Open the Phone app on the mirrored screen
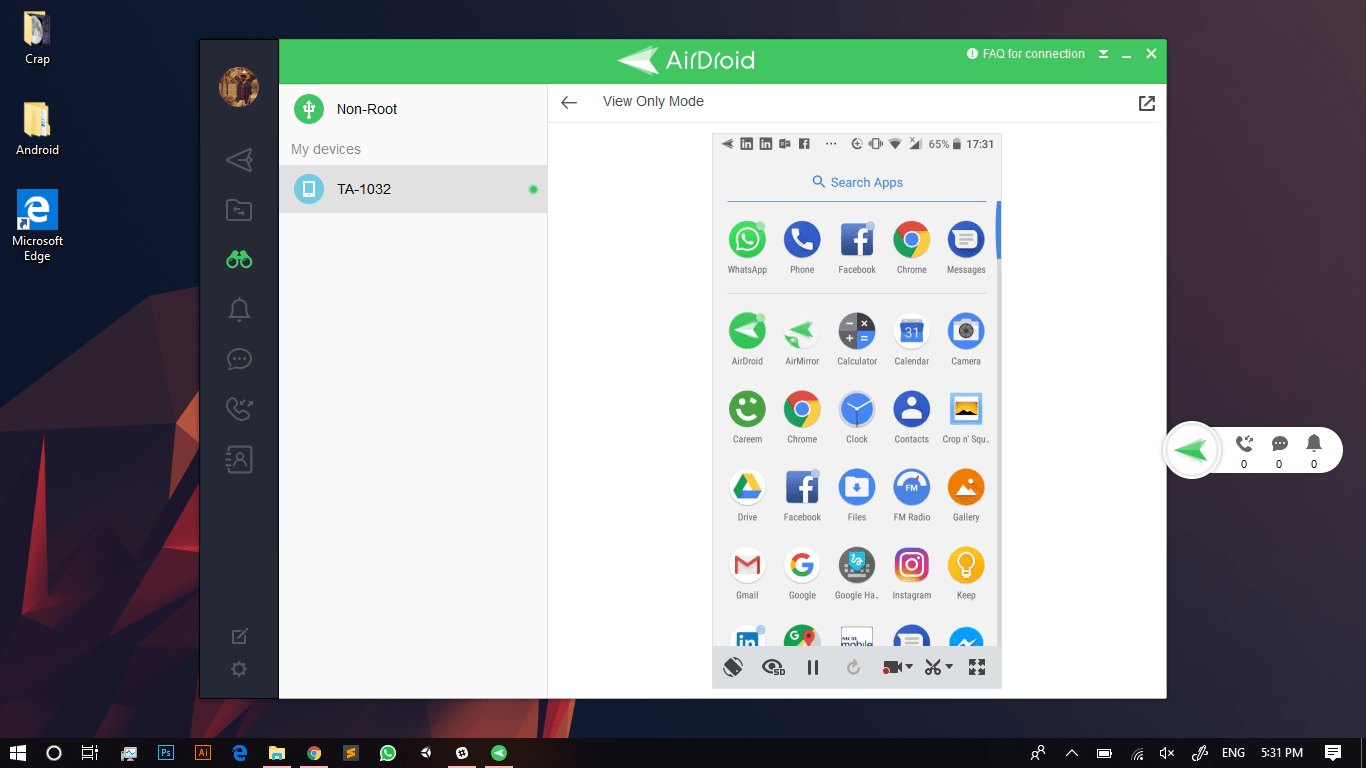The width and height of the screenshot is (1366, 768). pyautogui.click(x=802, y=247)
